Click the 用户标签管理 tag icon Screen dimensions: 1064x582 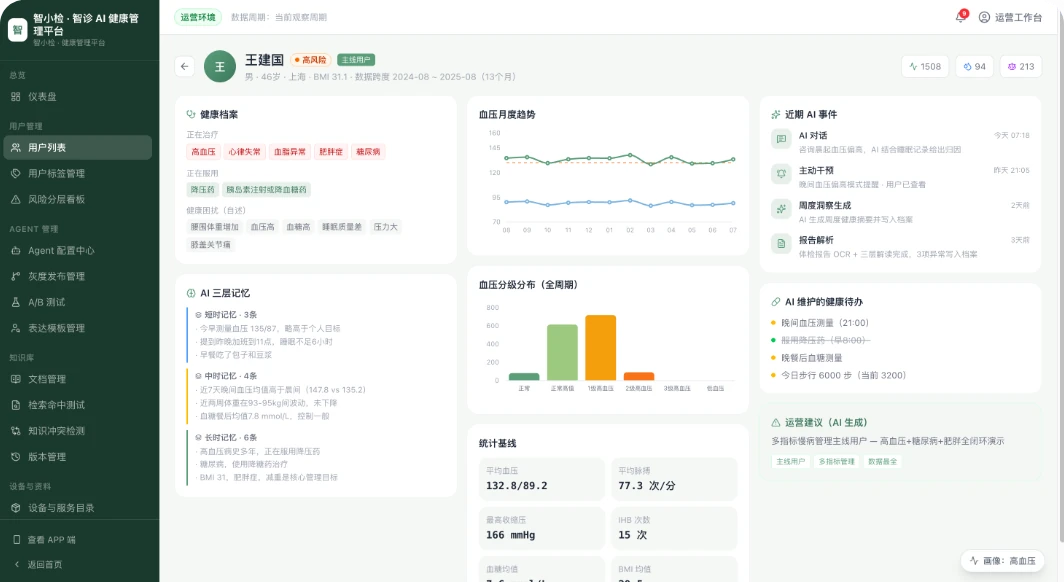(16, 174)
